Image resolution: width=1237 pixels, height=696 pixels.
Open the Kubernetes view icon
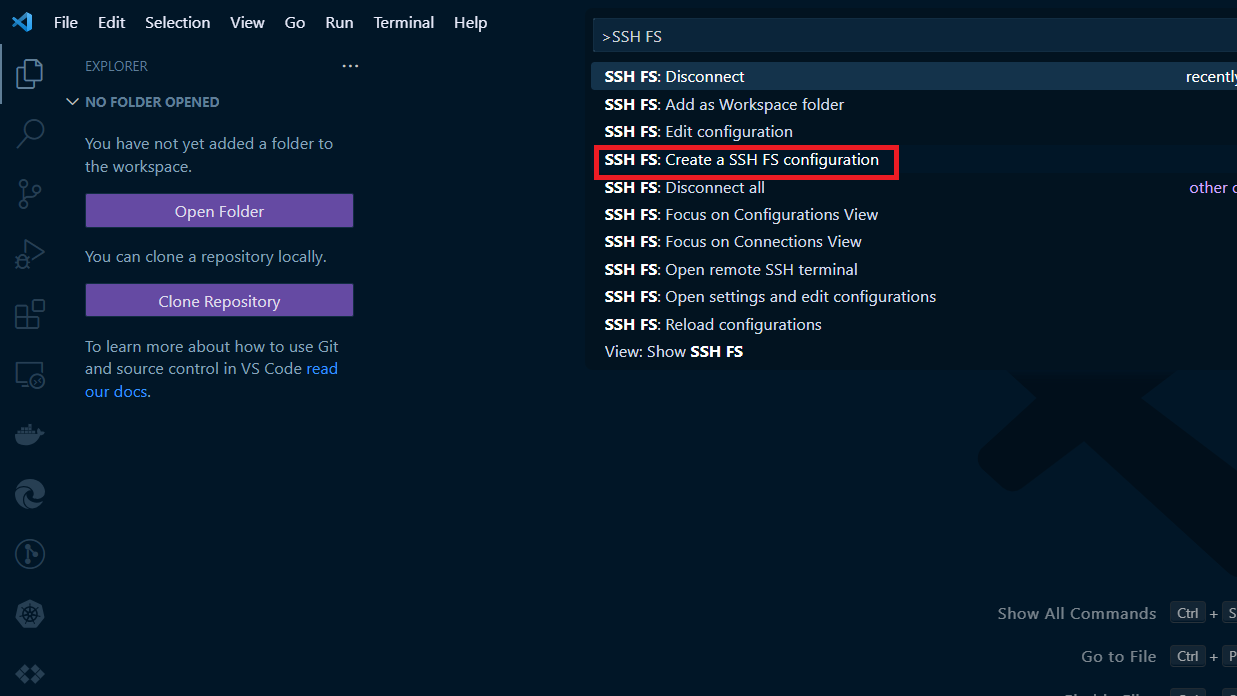click(x=30, y=613)
